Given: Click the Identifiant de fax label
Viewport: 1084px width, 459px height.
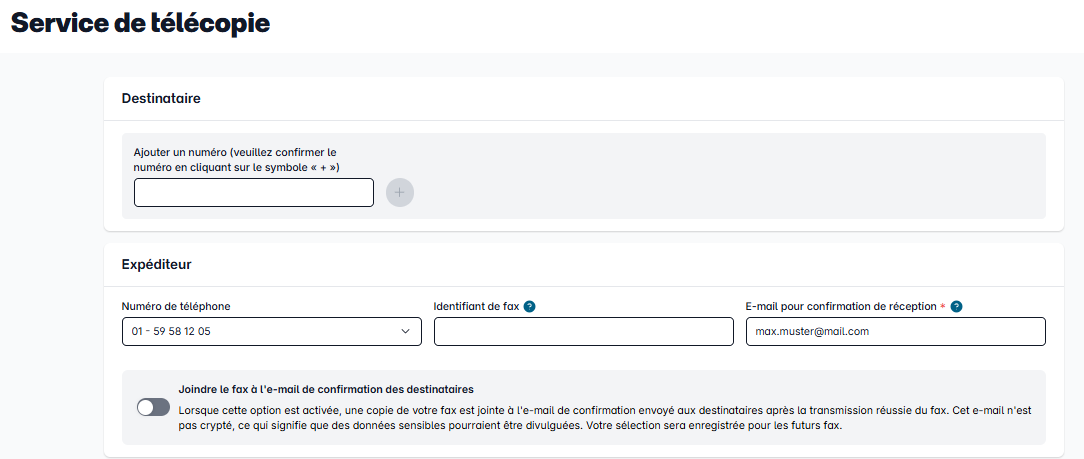Looking at the screenshot, I should (476, 306).
